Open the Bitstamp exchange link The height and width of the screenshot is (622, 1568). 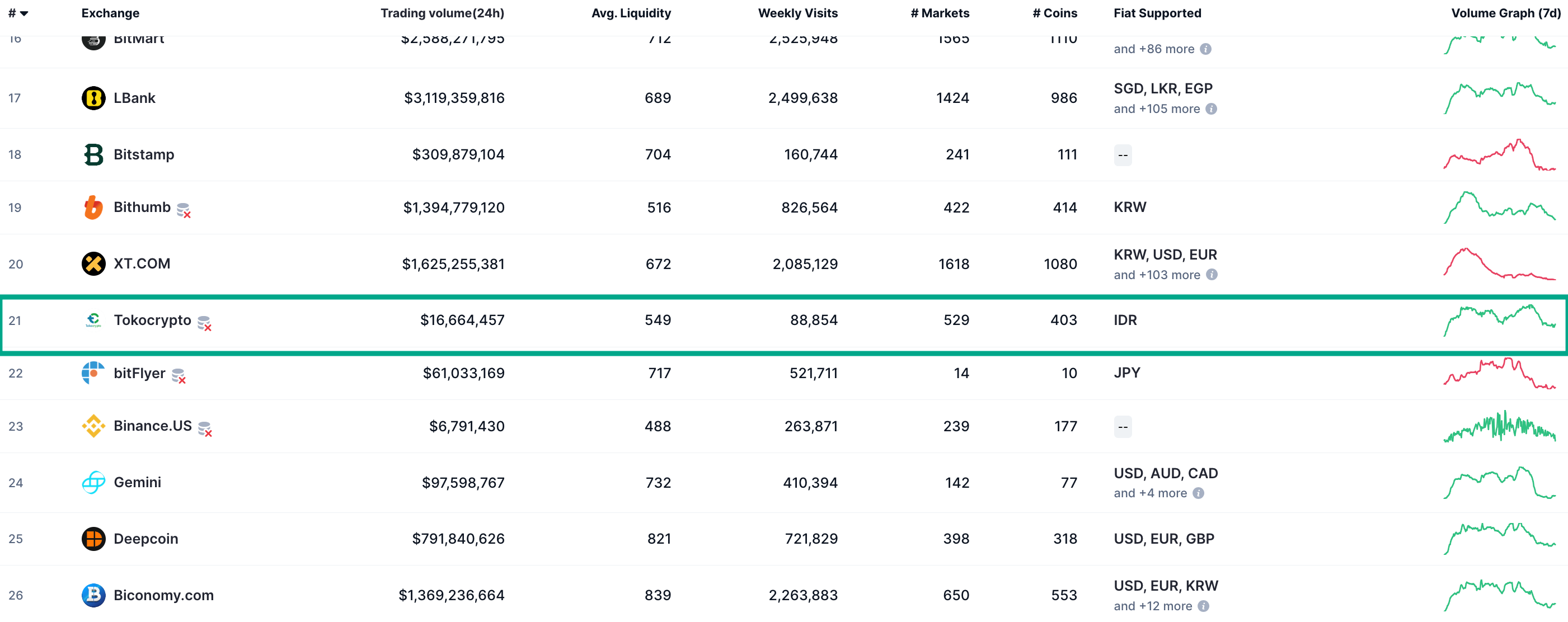point(144,154)
